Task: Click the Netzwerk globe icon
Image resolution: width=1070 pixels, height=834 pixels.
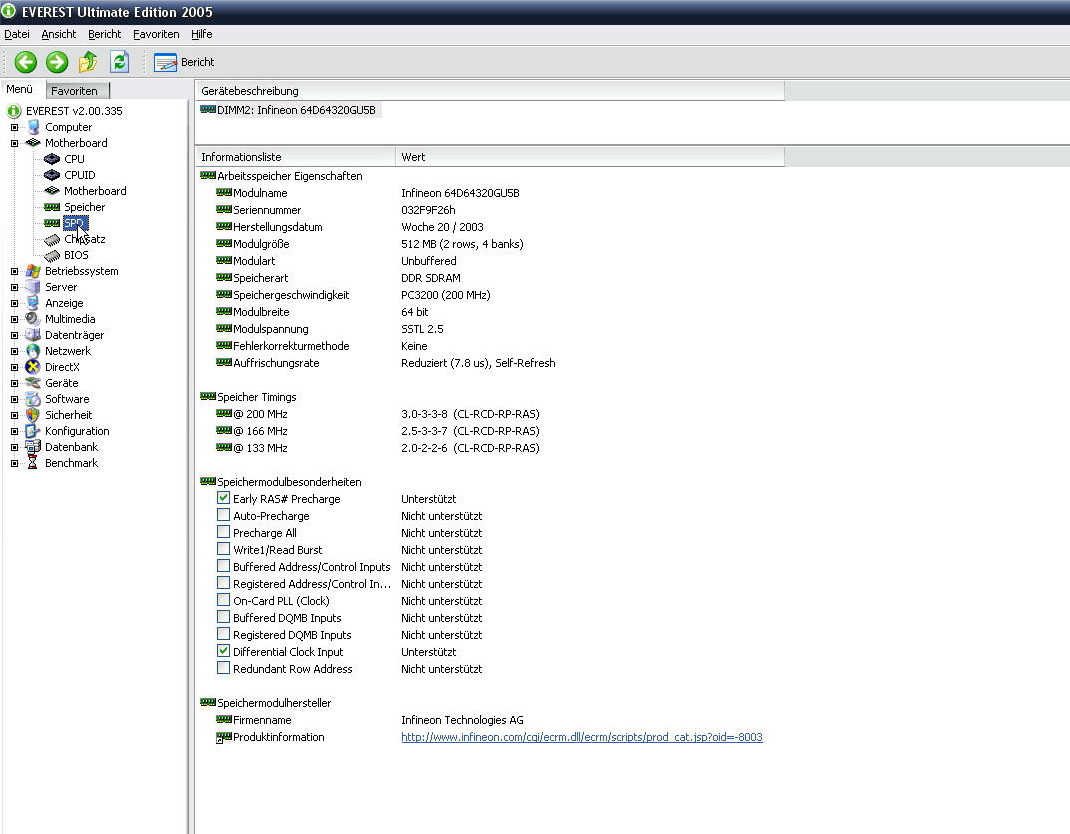Action: pyautogui.click(x=33, y=351)
